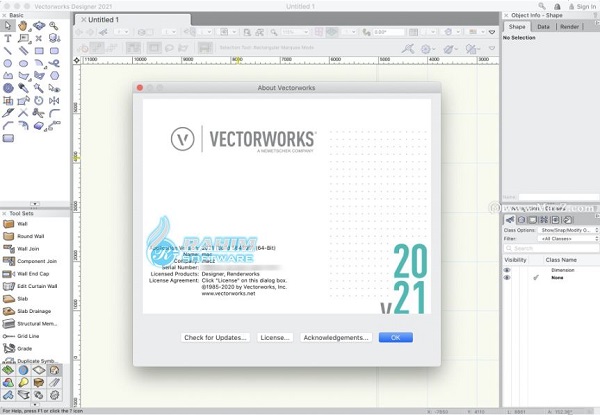Expand the Tool Sets bottom arrow
Viewport: 600px width, 415px height.
click(x=35, y=404)
